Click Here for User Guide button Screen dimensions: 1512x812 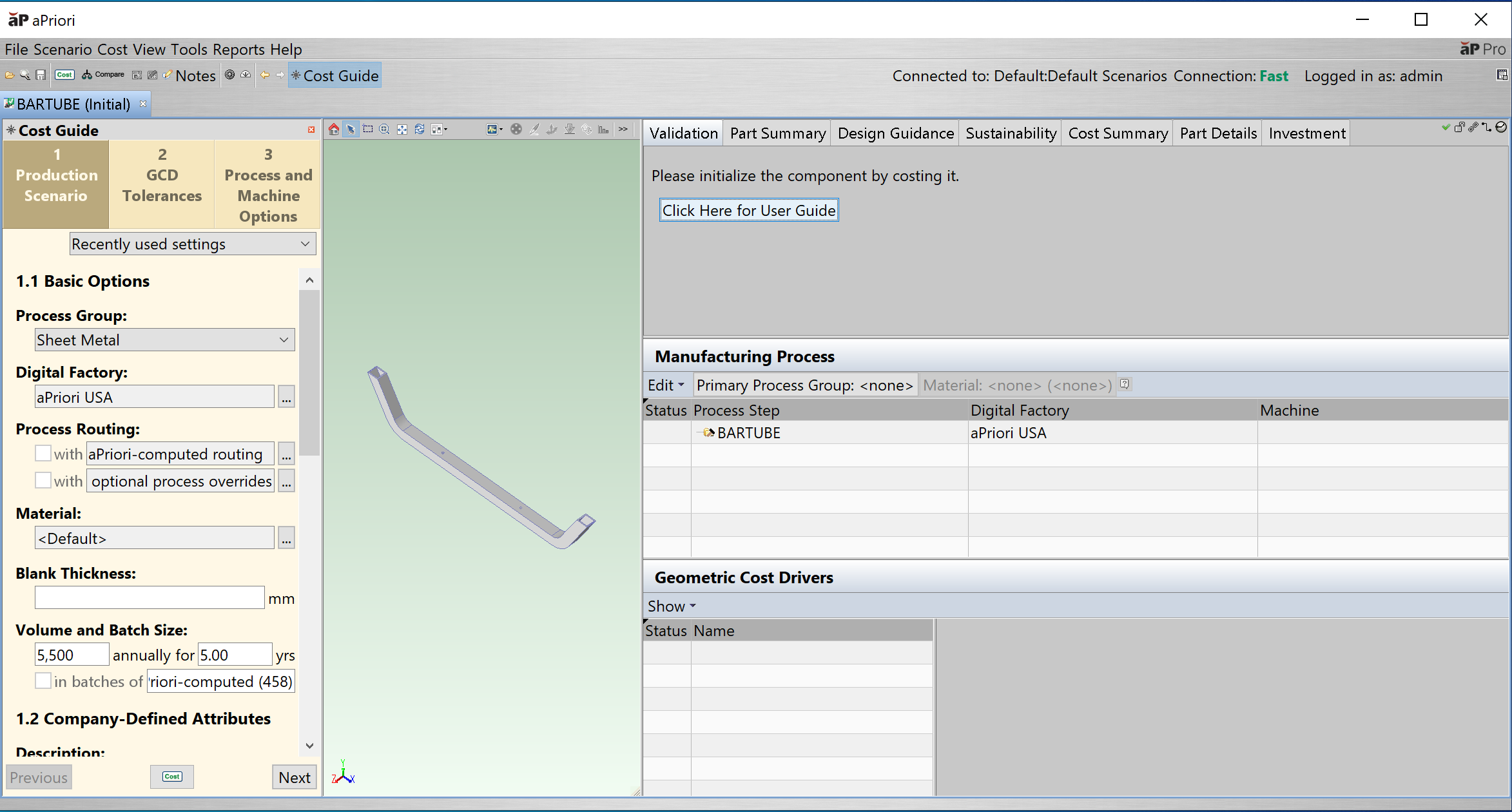(x=749, y=210)
